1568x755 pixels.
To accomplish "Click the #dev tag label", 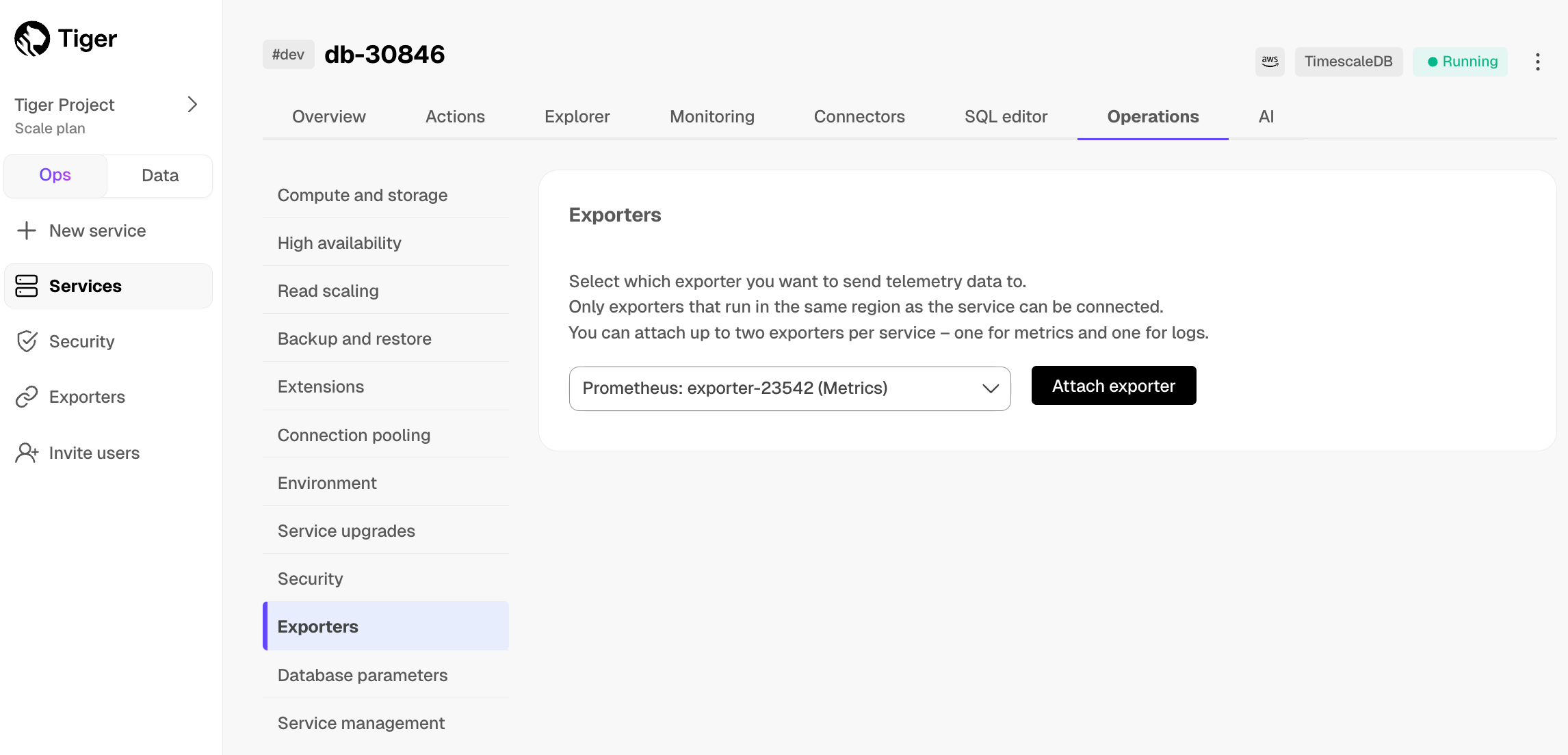I will coord(288,55).
